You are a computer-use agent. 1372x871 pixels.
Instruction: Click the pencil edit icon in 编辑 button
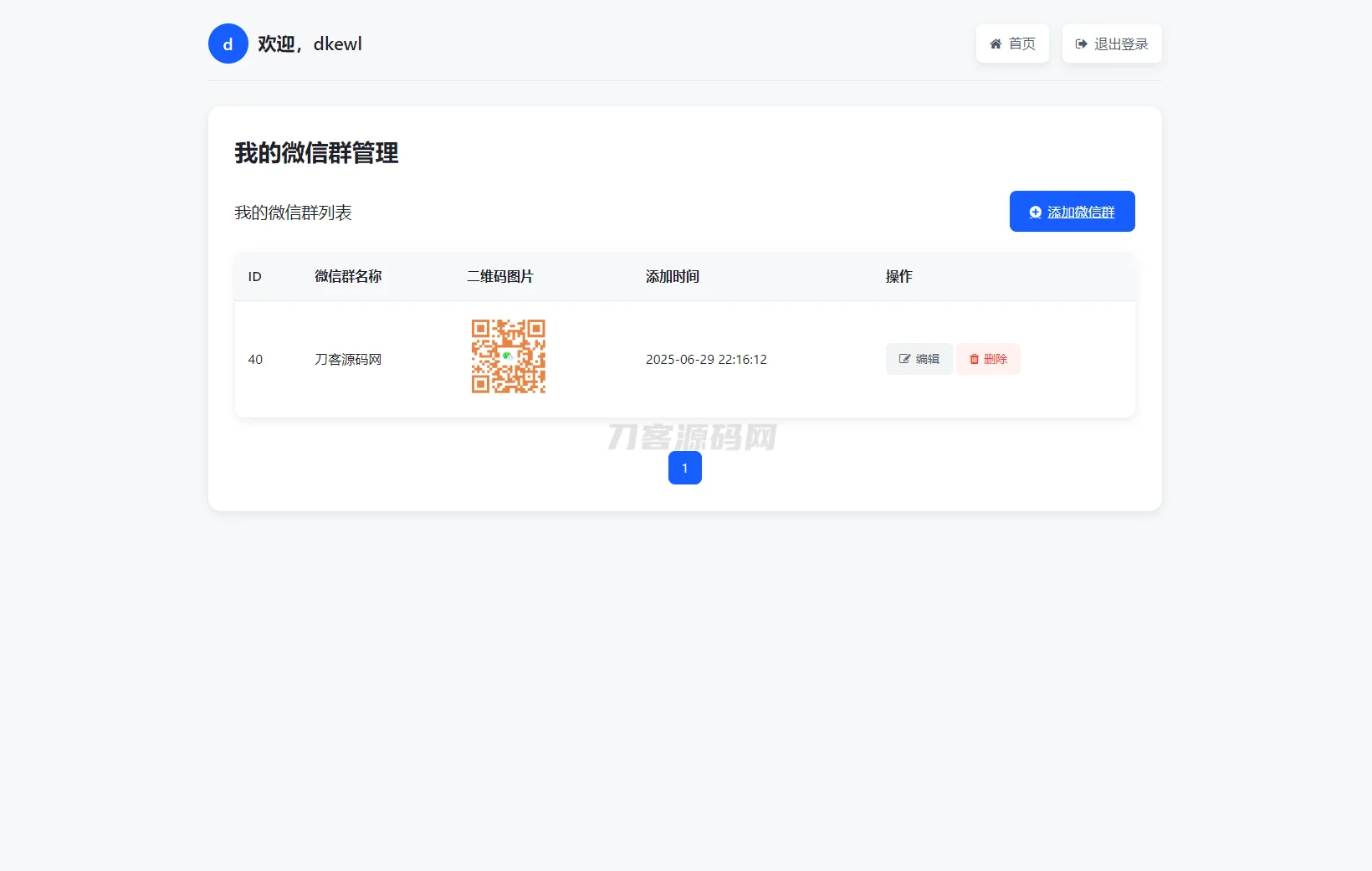point(904,358)
